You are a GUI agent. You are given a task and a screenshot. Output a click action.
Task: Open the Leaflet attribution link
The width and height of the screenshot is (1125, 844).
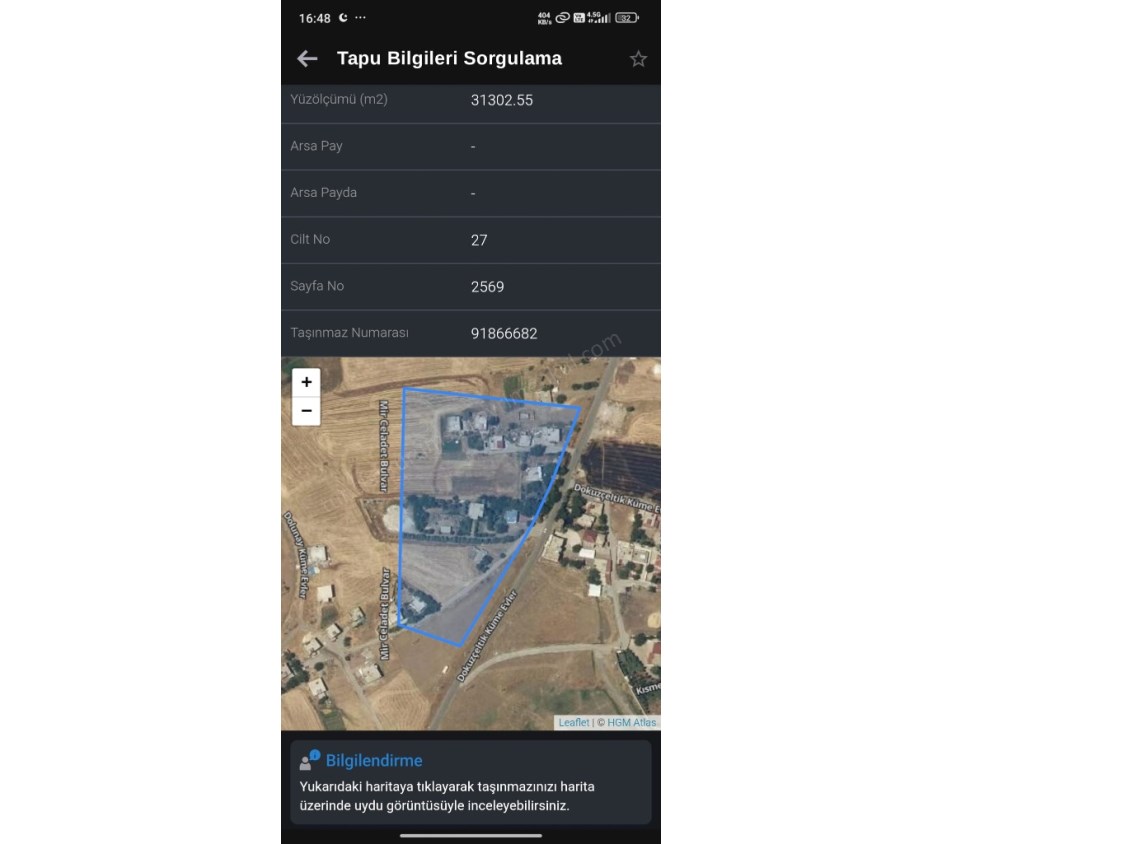pos(573,723)
